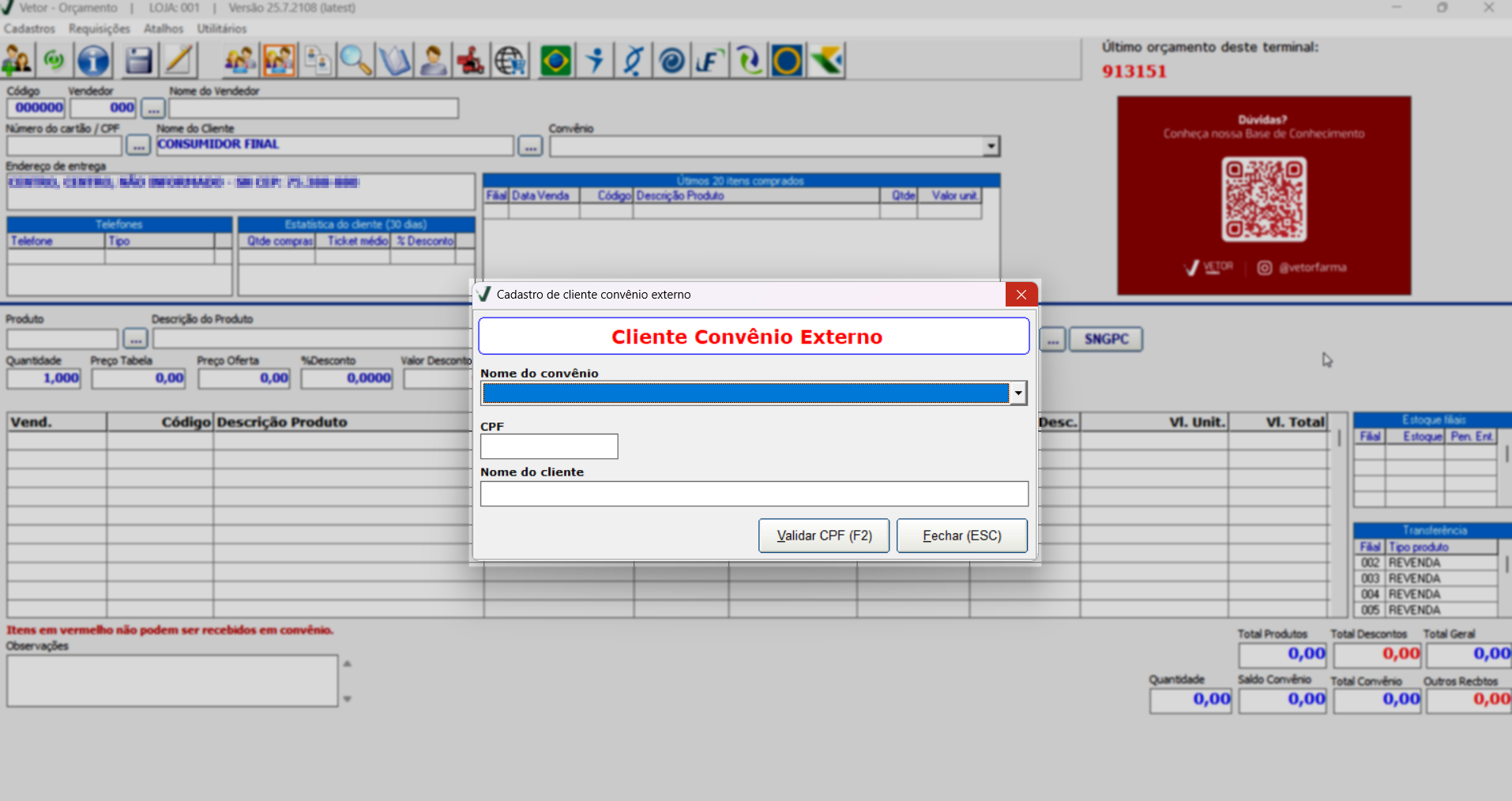Click the duplicate documents icon
The height and width of the screenshot is (801, 1512).
(318, 61)
